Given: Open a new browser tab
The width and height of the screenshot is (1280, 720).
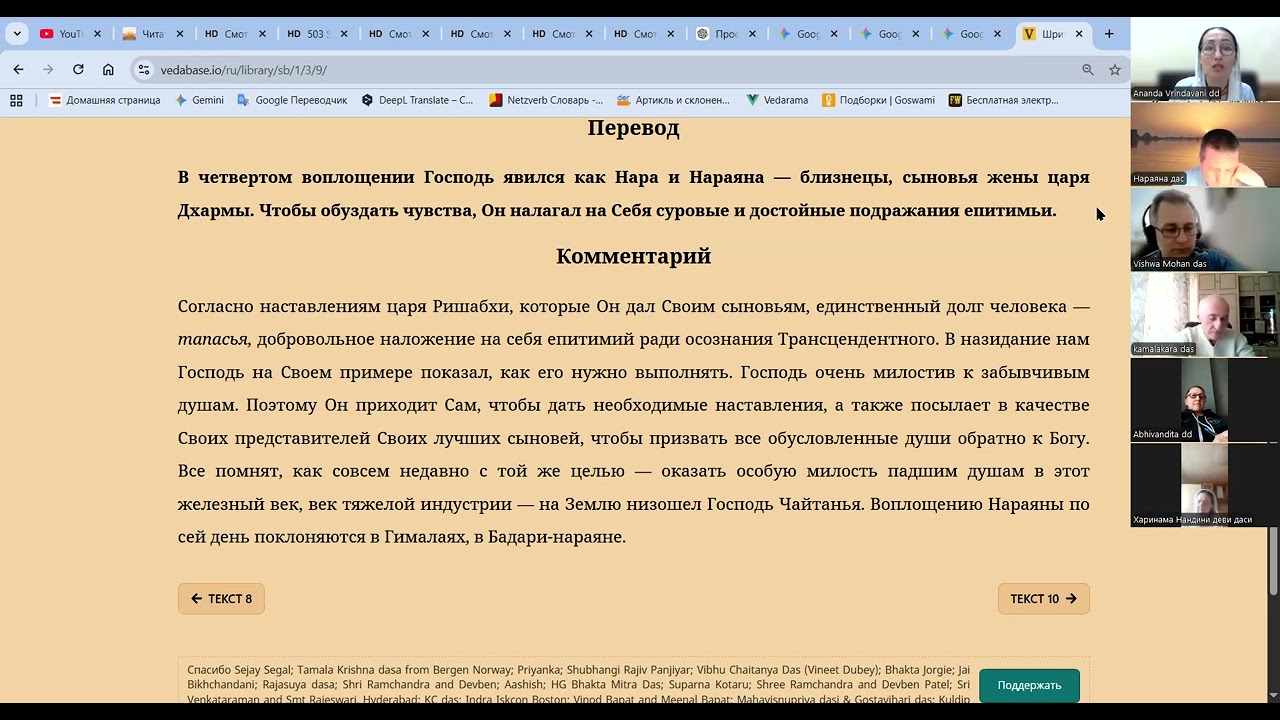Looking at the screenshot, I should click(1109, 34).
